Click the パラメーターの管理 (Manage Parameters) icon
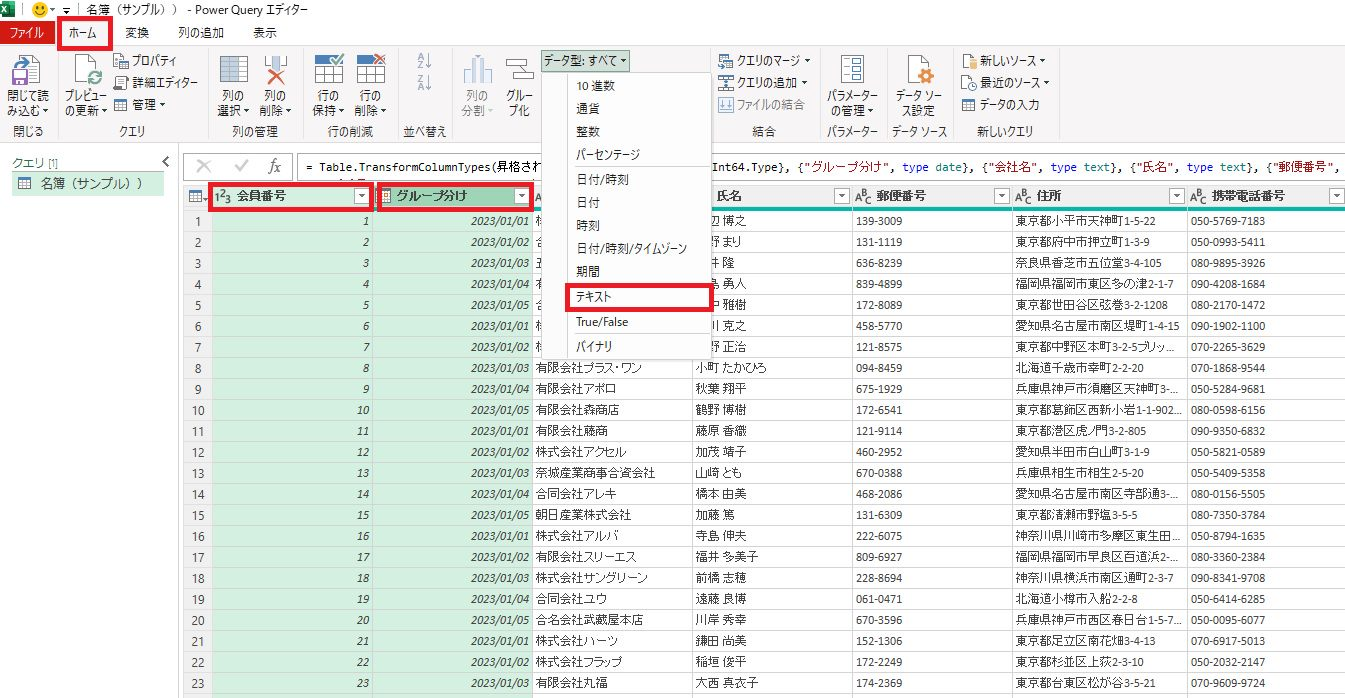Image resolution: width=1345 pixels, height=698 pixels. [x=852, y=70]
